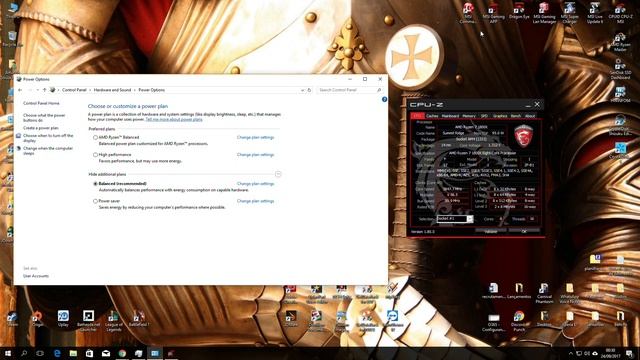Screen dimensions: 640x360
Task: Open MSI Gaming Lan Manager shortcut
Action: coord(544,13)
